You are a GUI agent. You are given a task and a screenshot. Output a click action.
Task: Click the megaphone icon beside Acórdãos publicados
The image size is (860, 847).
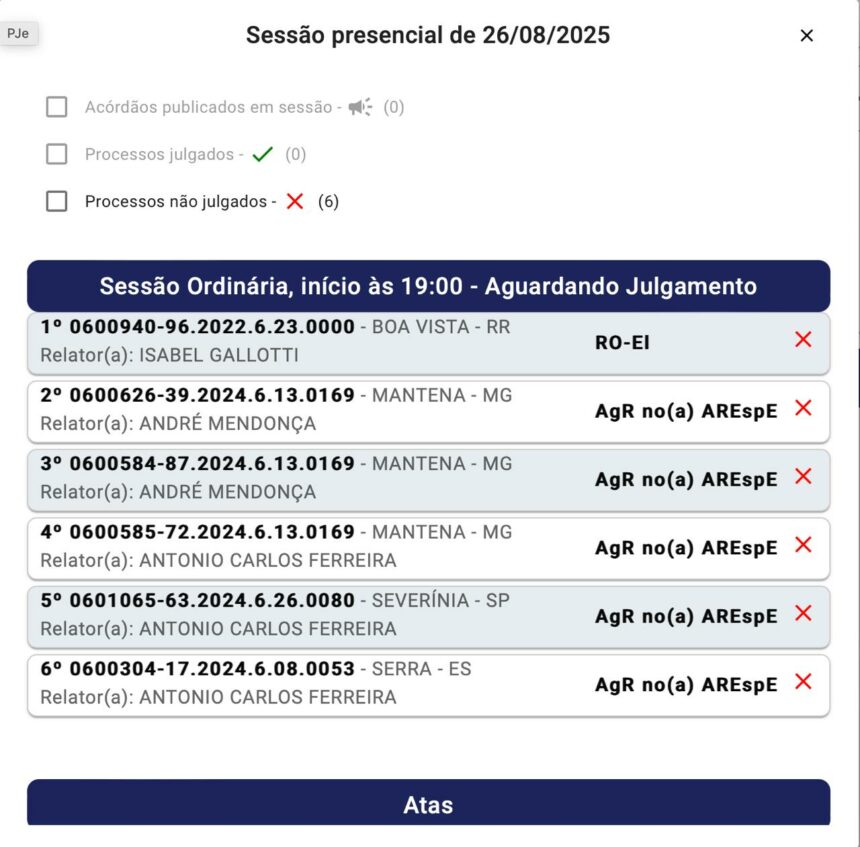pos(360,106)
